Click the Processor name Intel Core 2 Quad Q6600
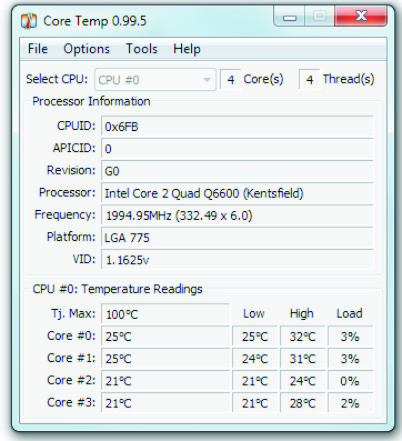This screenshot has height=441, width=402. (x=237, y=193)
